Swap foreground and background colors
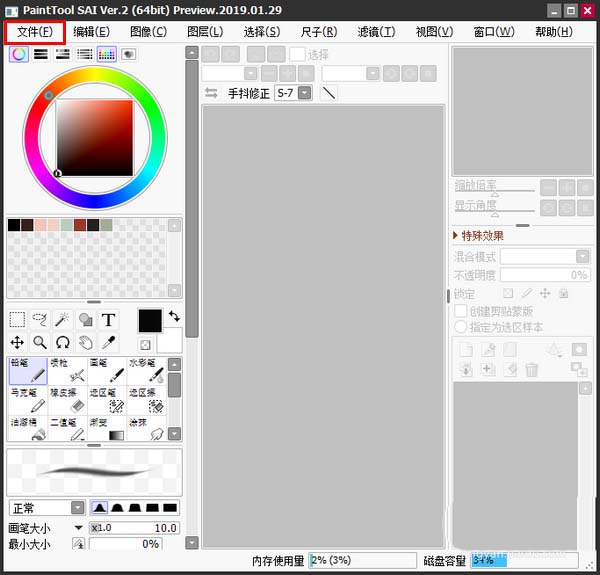This screenshot has height=575, width=600. [174, 316]
